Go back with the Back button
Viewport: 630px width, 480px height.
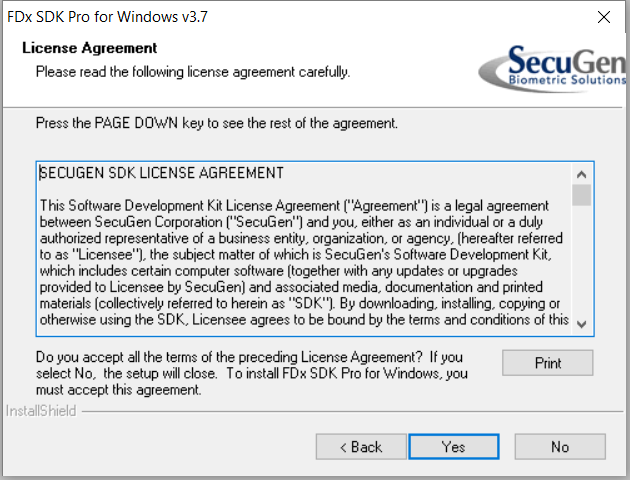[x=361, y=447]
